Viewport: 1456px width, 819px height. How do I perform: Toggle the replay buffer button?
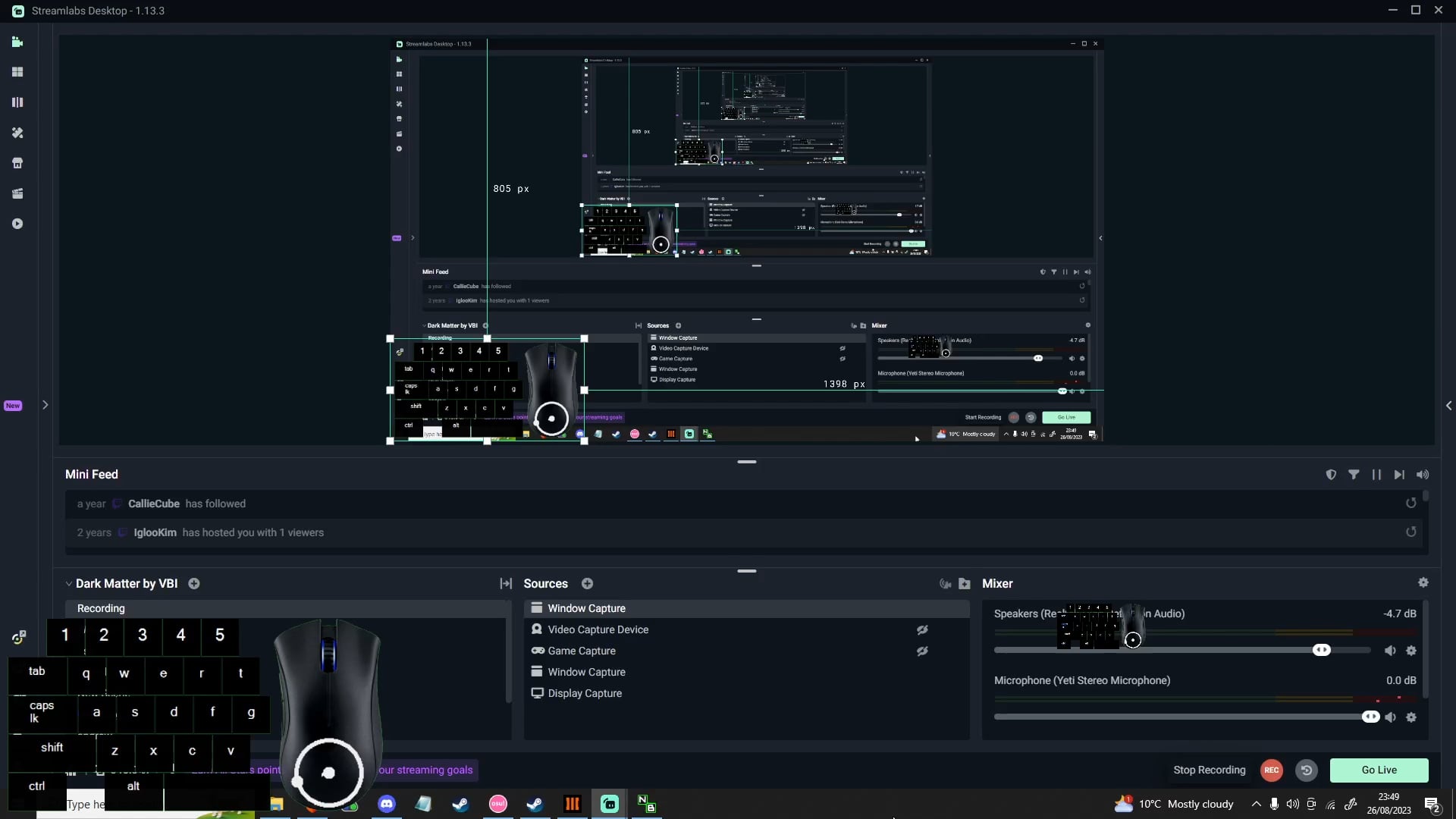coord(1307,770)
